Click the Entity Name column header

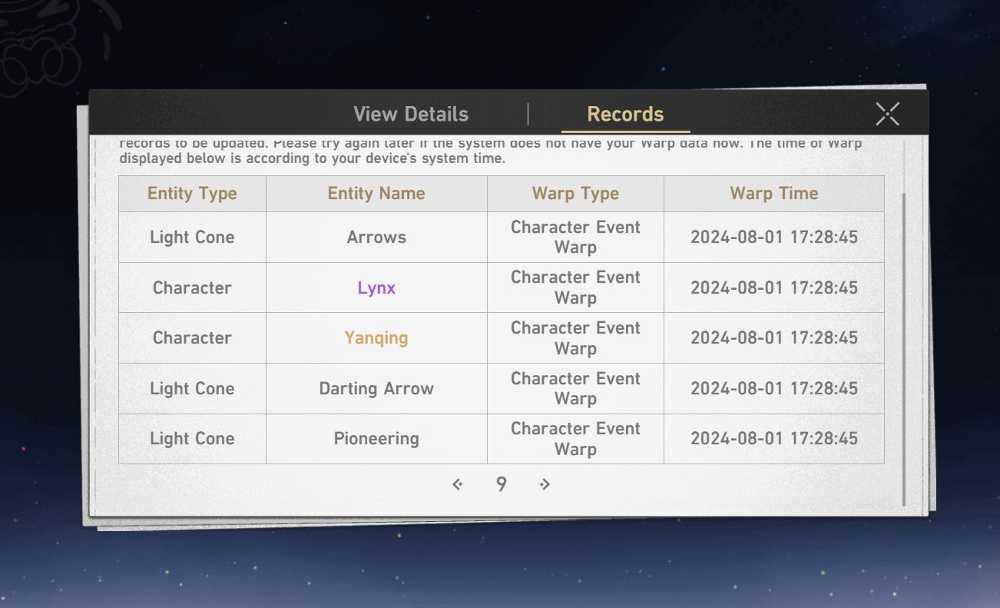click(376, 193)
